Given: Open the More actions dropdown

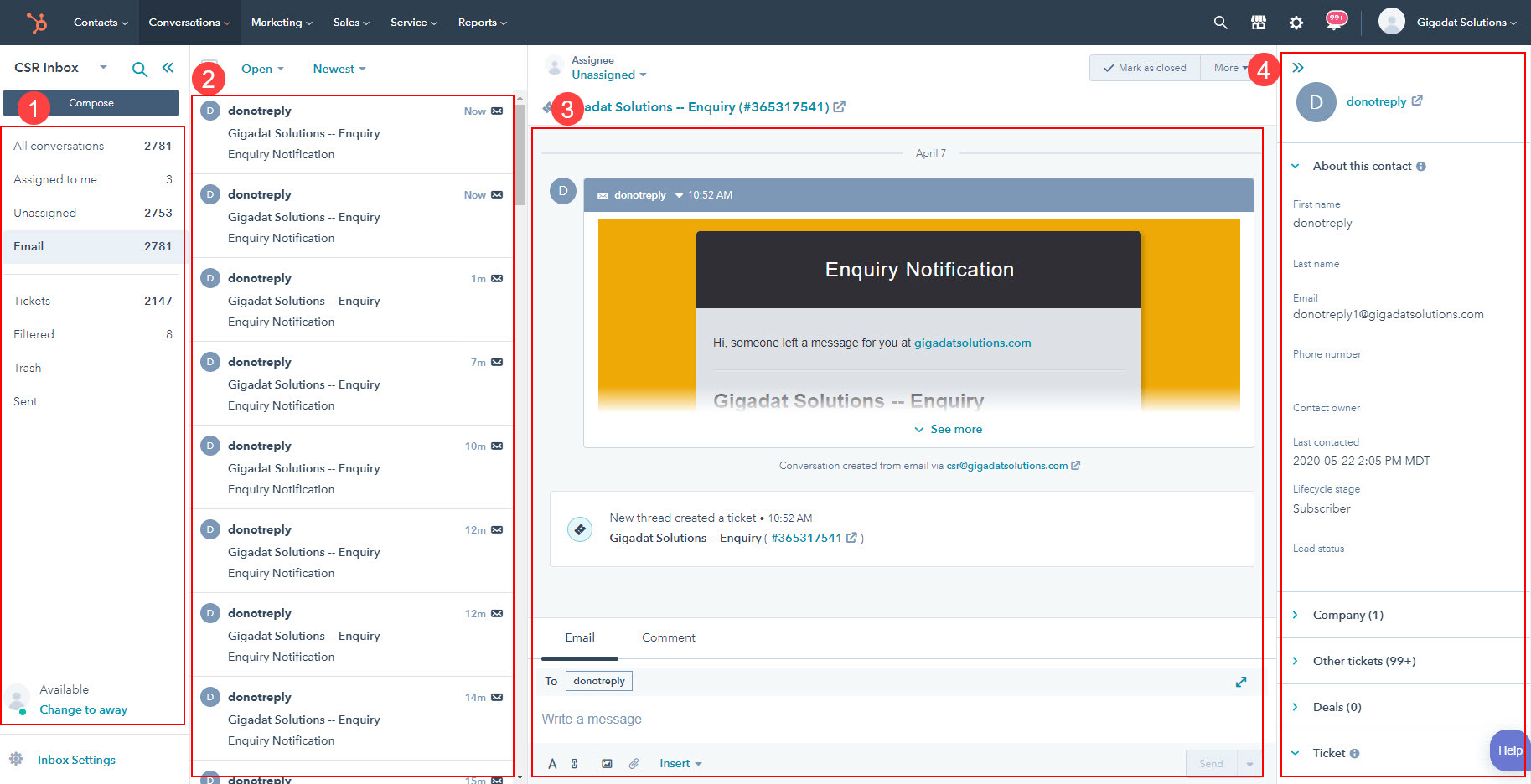Looking at the screenshot, I should point(1231,68).
